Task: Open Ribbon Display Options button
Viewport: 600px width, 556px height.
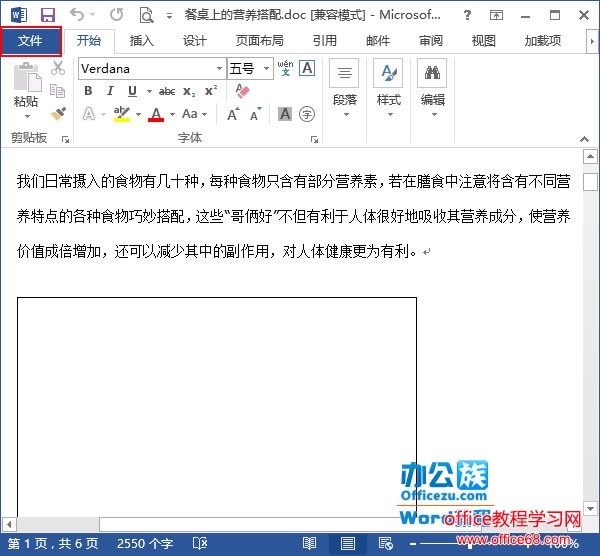Action: click(x=496, y=15)
